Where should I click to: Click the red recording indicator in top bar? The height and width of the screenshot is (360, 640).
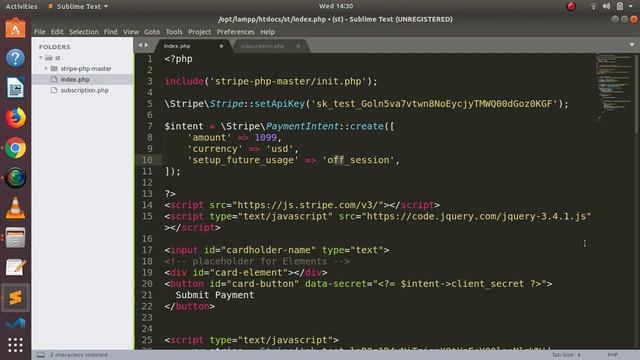click(571, 6)
